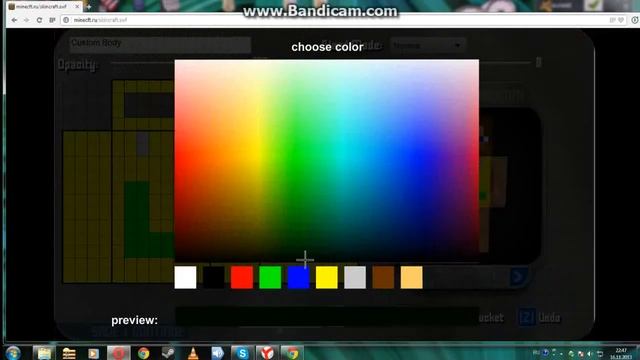Pick the green color swatch
Screen dimensions: 640x360
coord(270,278)
